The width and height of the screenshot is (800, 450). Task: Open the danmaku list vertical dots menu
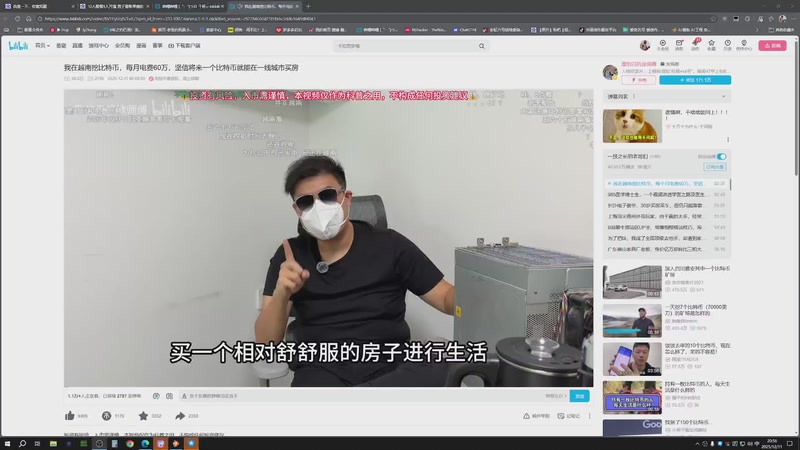click(x=634, y=96)
